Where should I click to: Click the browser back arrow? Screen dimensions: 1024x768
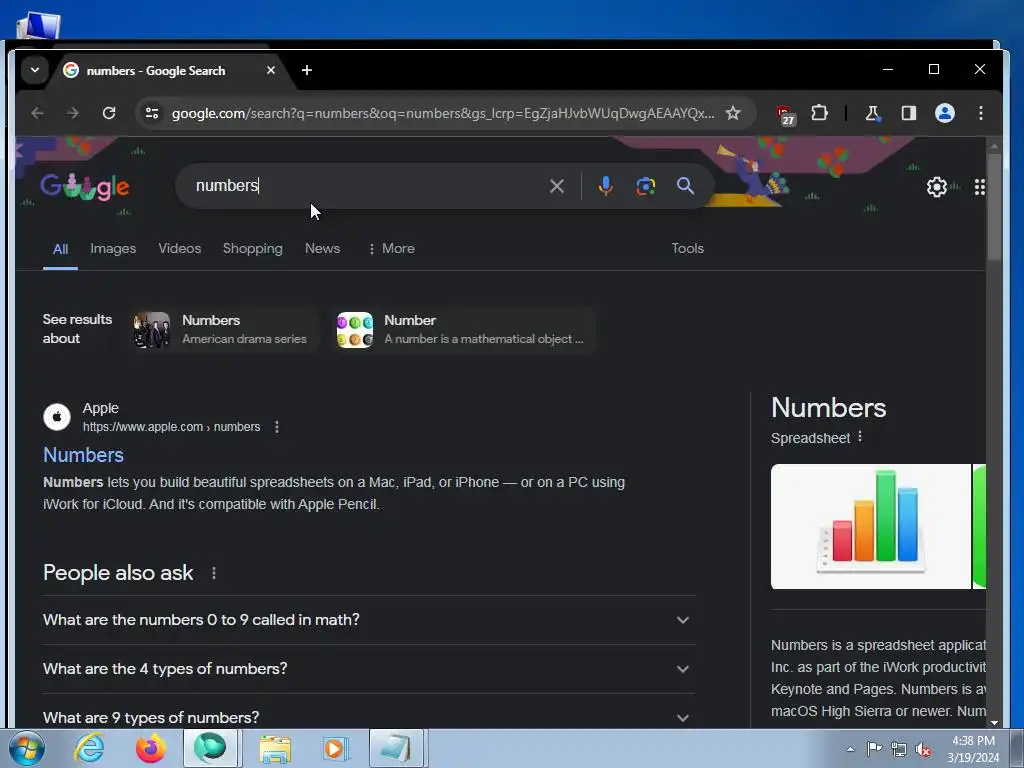tap(37, 113)
